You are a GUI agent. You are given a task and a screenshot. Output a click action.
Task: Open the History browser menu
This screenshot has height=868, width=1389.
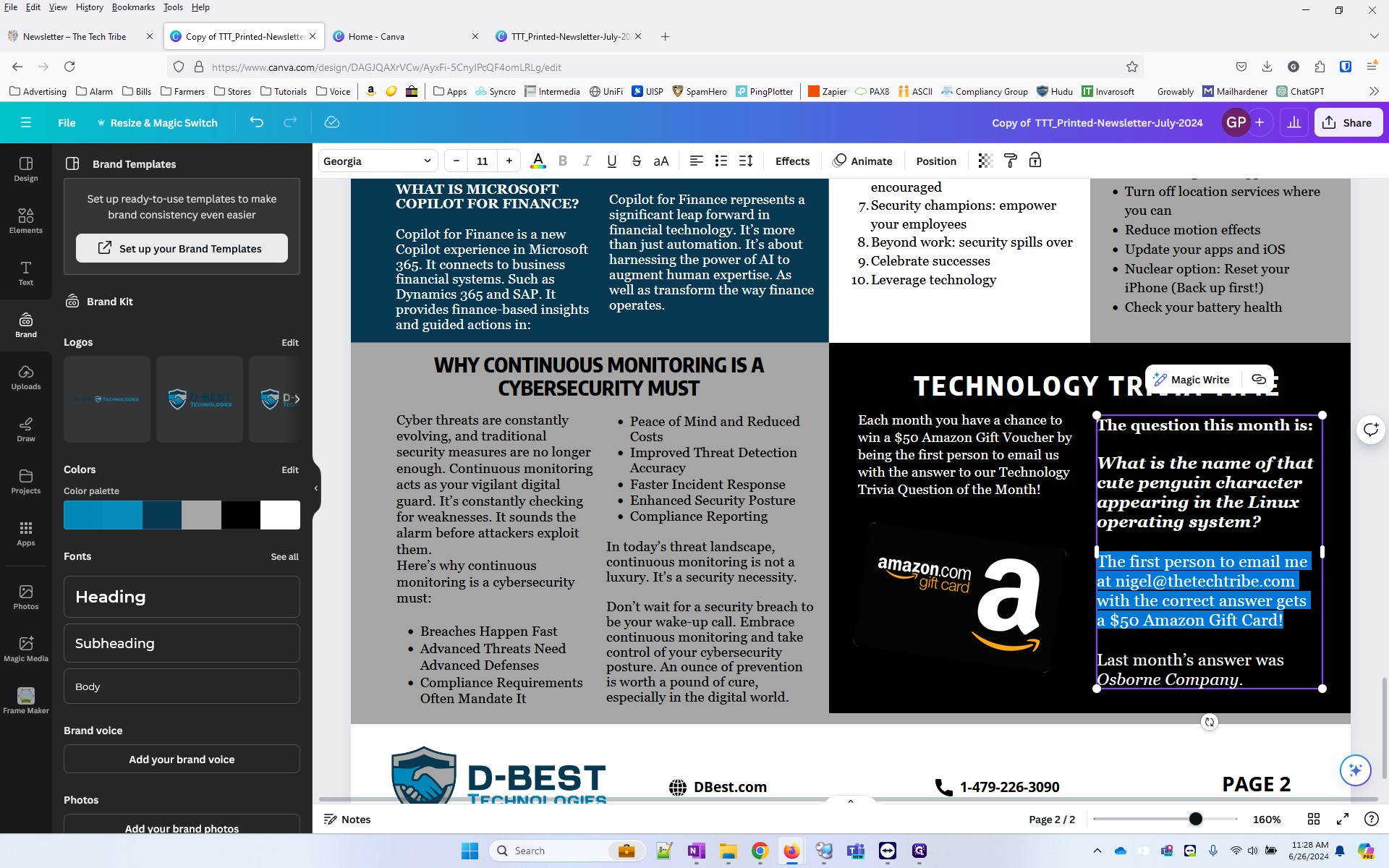coord(89,7)
